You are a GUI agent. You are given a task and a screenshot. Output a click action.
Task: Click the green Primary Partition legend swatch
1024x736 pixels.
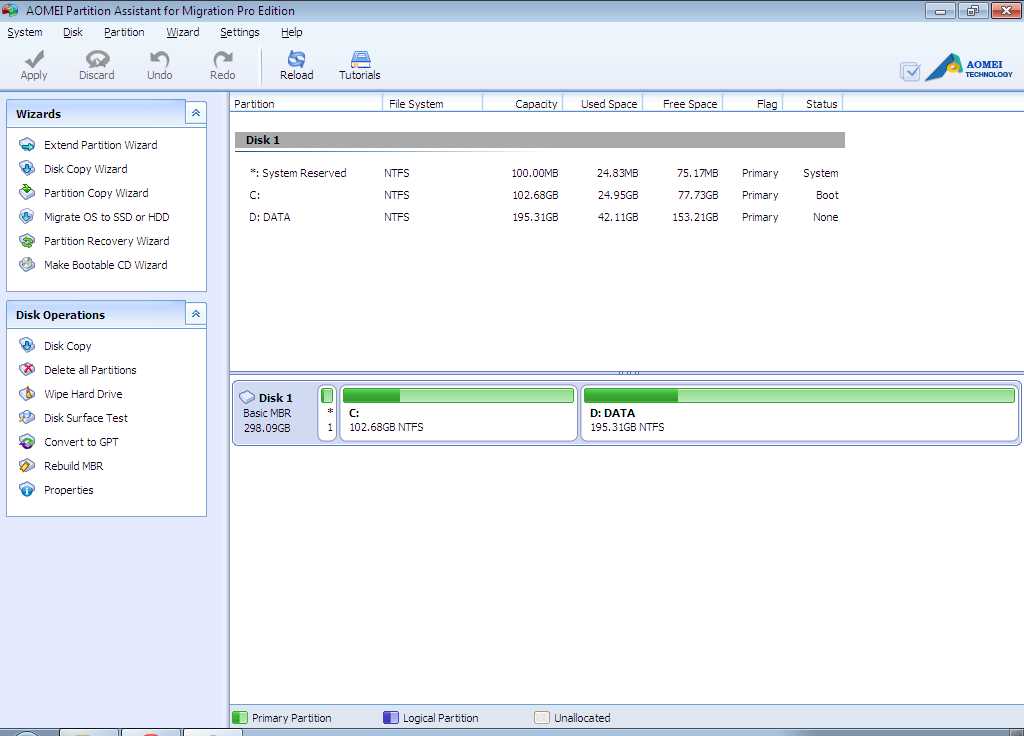click(x=240, y=717)
